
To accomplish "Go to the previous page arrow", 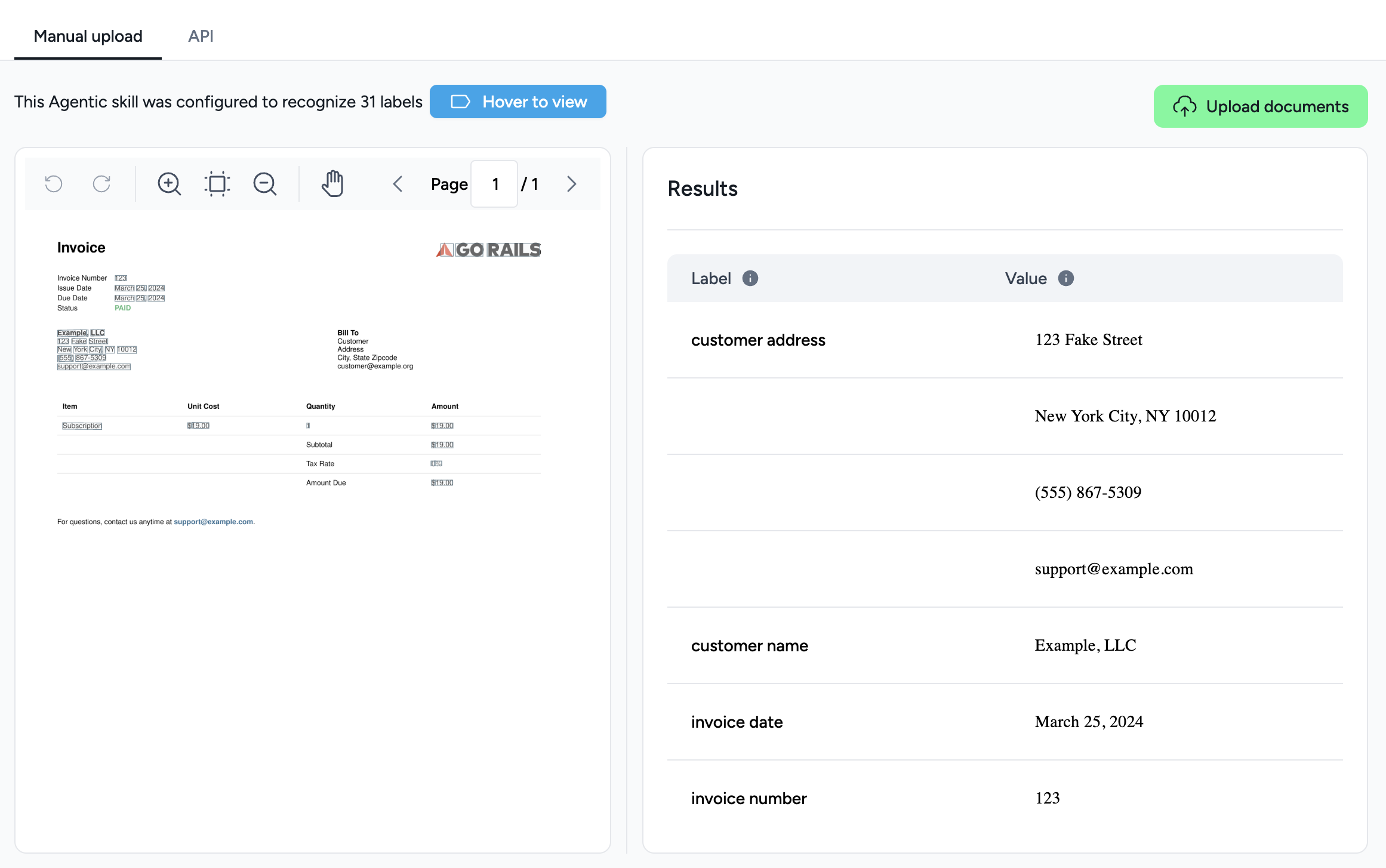I will pyautogui.click(x=398, y=184).
